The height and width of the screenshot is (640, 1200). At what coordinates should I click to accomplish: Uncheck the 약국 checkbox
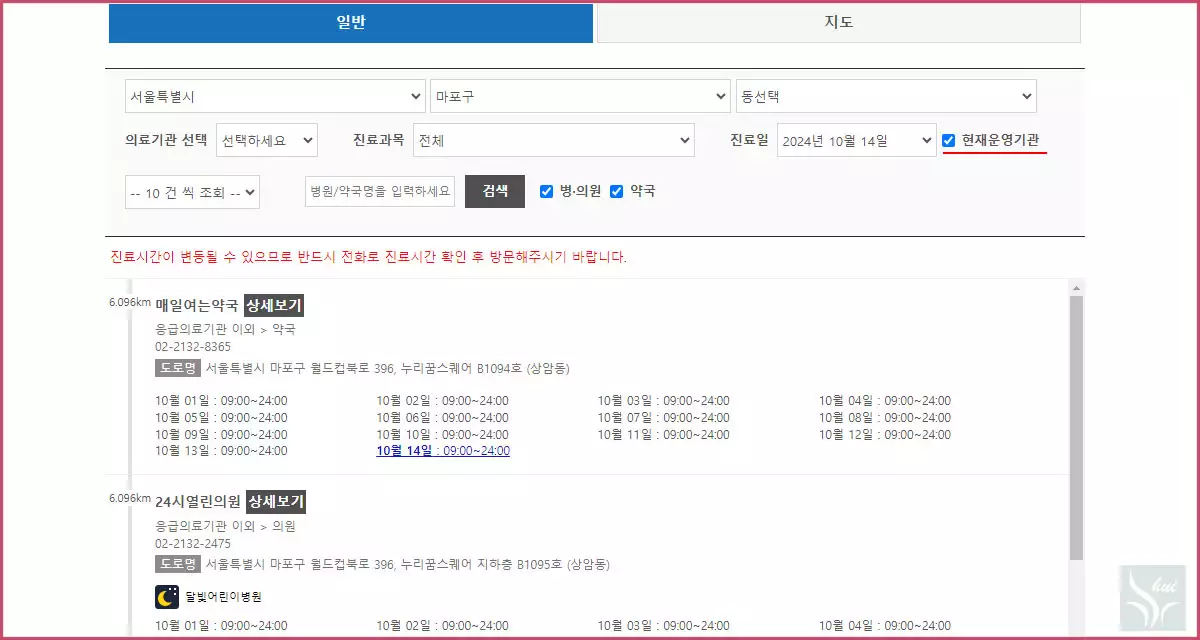coord(617,191)
